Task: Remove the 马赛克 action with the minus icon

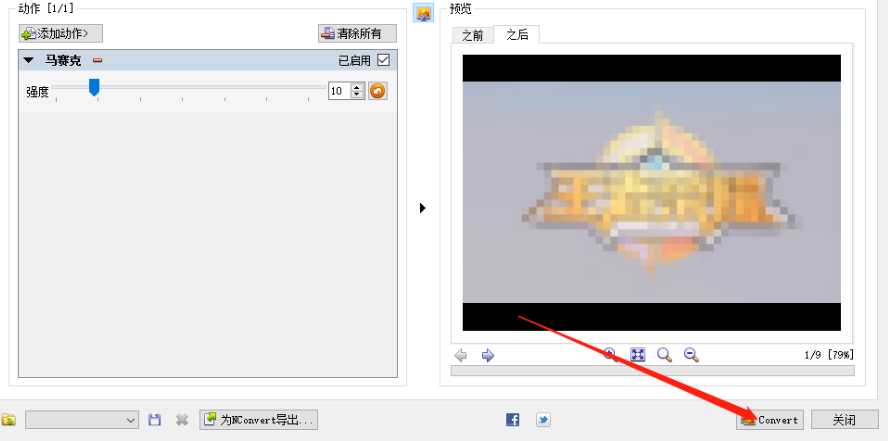Action: (97, 60)
